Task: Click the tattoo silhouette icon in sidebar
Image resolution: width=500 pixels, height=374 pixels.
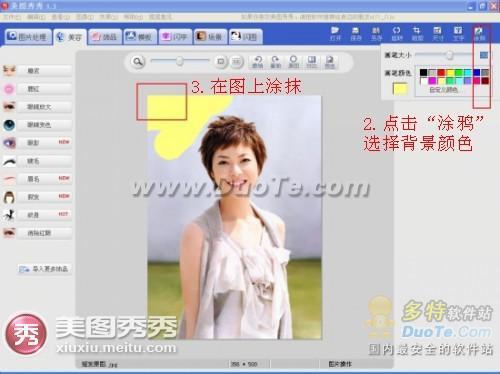Action: click(x=9, y=215)
